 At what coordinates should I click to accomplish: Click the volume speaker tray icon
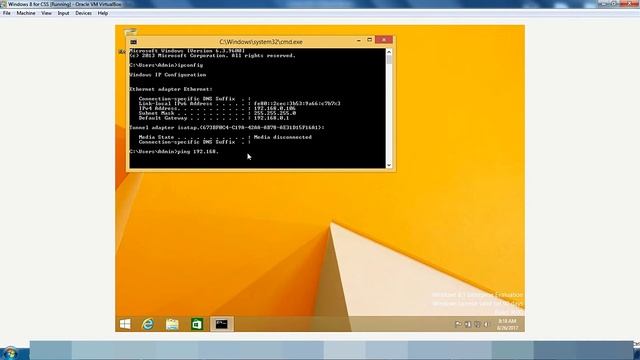click(487, 324)
